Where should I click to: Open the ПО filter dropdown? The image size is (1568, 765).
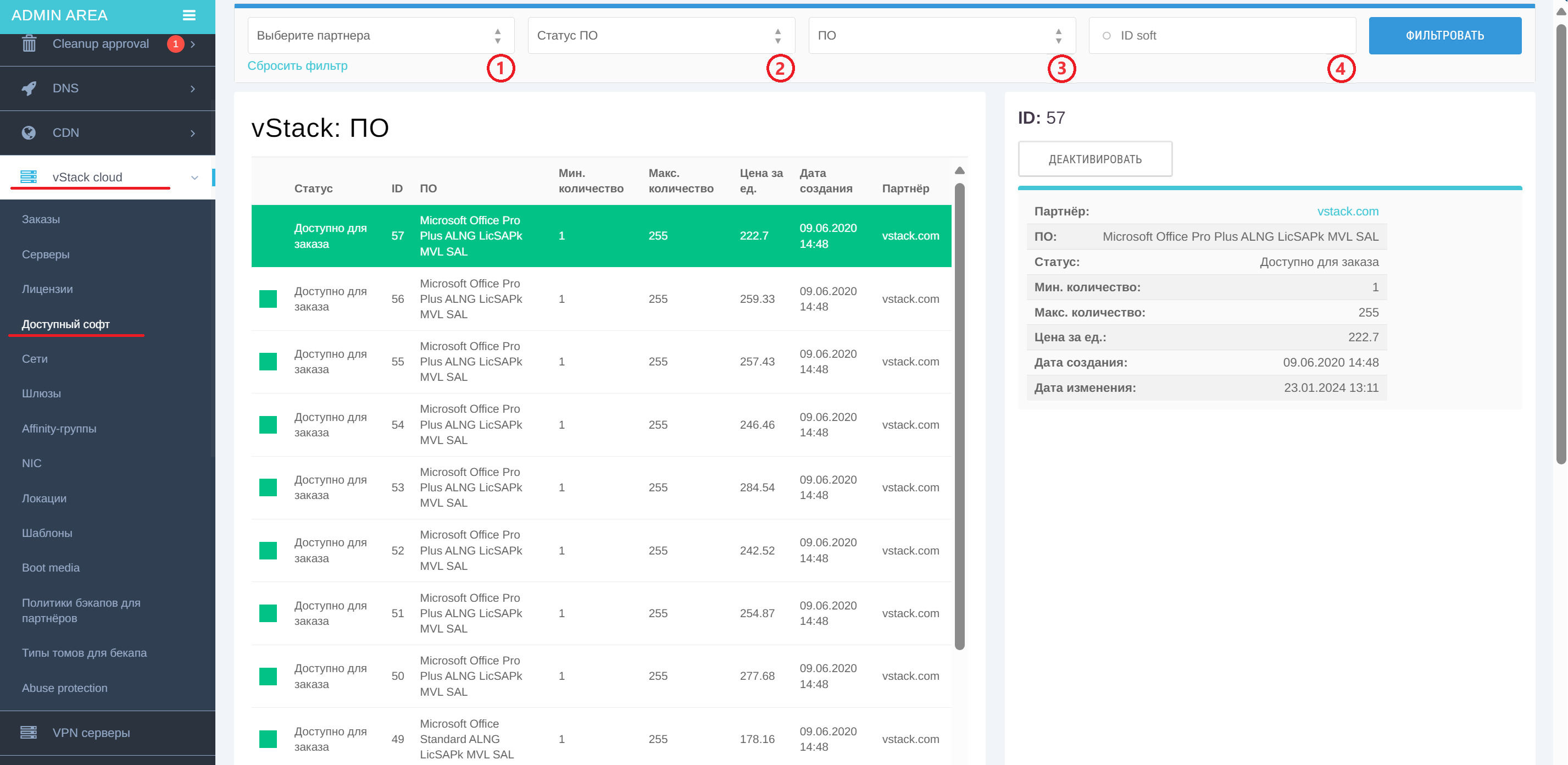(941, 35)
